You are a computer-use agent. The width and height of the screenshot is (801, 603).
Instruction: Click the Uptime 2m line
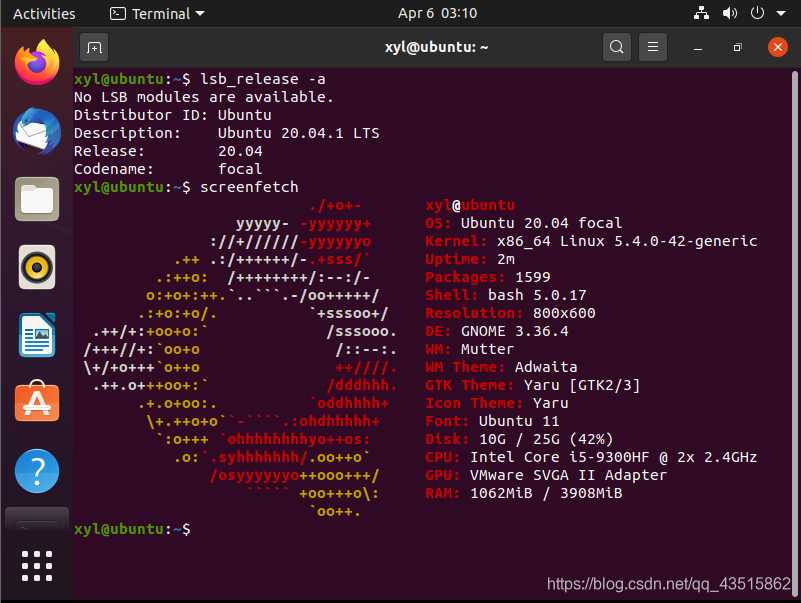coord(469,259)
